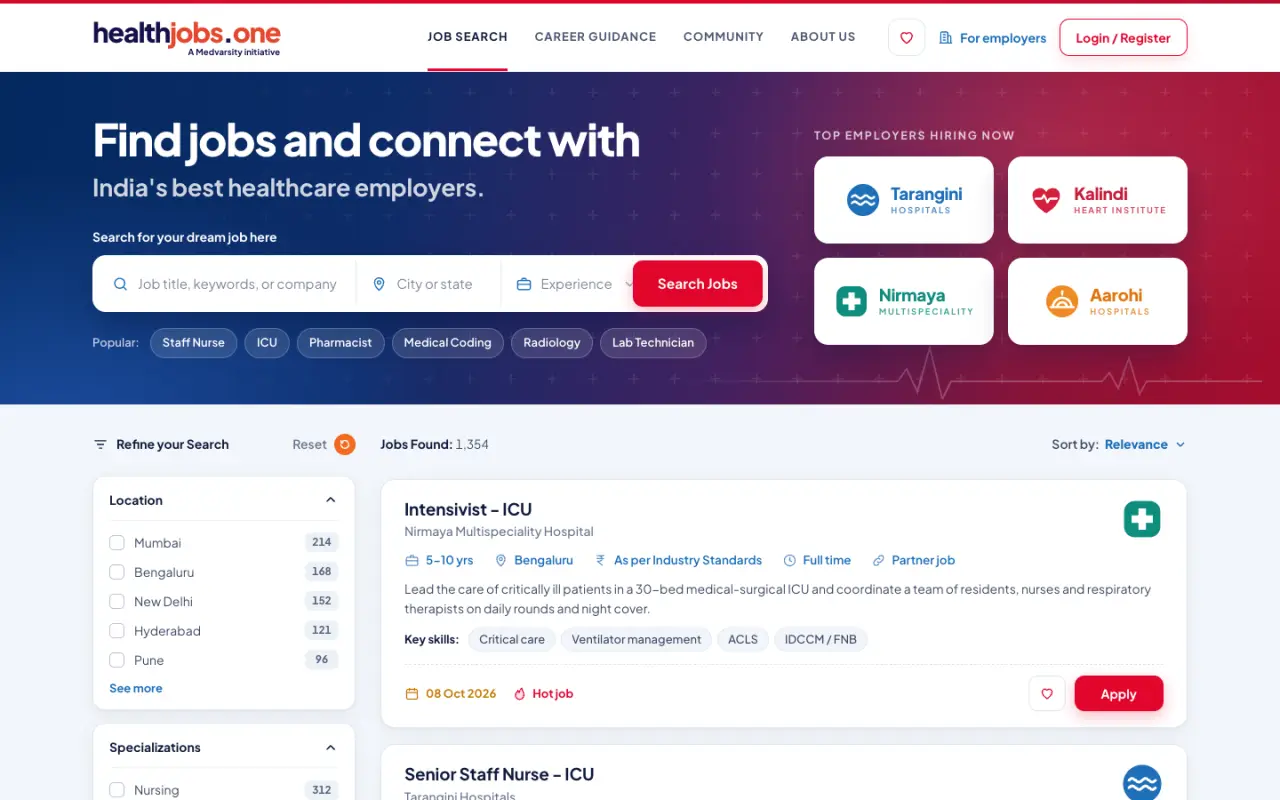
Task: Open the Community menu item
Action: 723,37
